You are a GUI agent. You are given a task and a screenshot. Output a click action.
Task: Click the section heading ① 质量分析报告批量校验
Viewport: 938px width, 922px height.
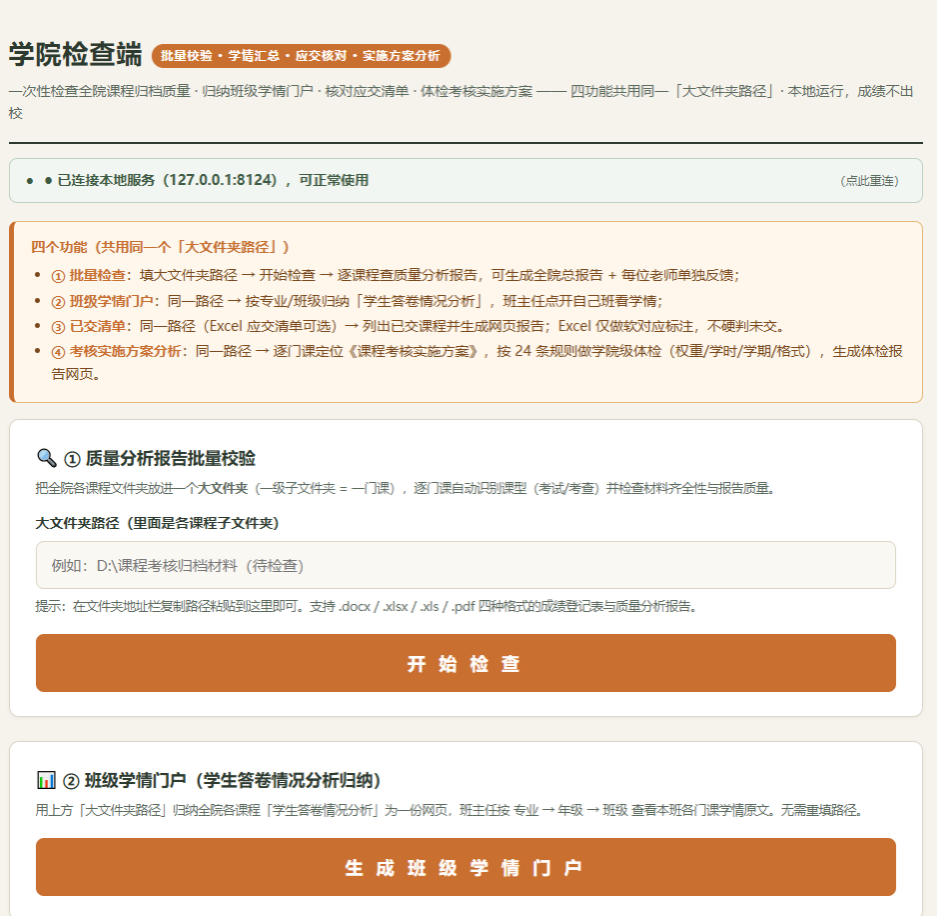160,458
